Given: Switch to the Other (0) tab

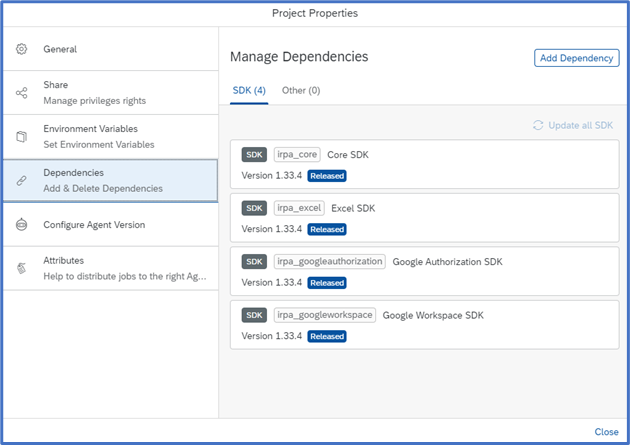Looking at the screenshot, I should click(x=301, y=90).
